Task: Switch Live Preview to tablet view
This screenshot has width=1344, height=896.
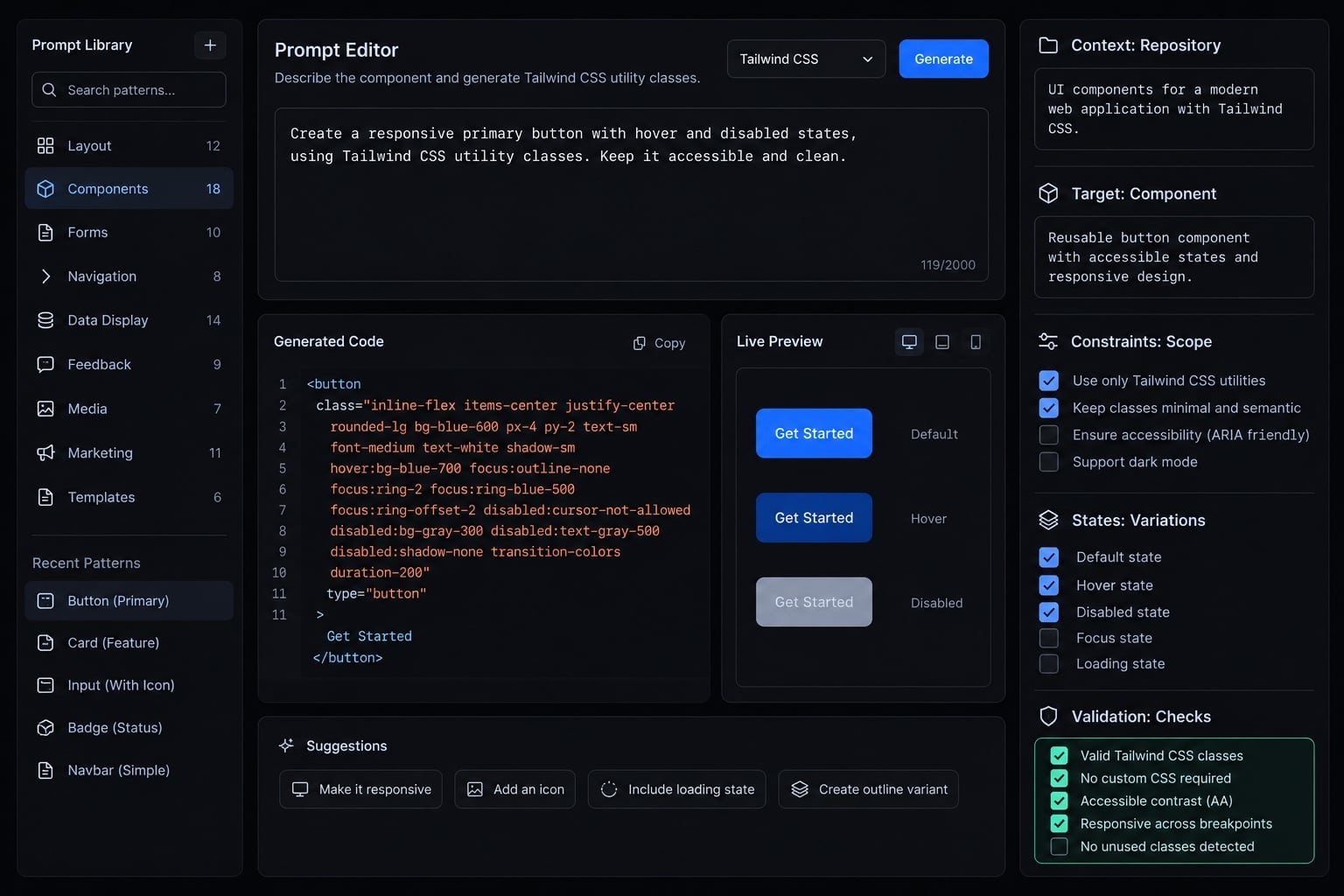Action: pos(942,341)
